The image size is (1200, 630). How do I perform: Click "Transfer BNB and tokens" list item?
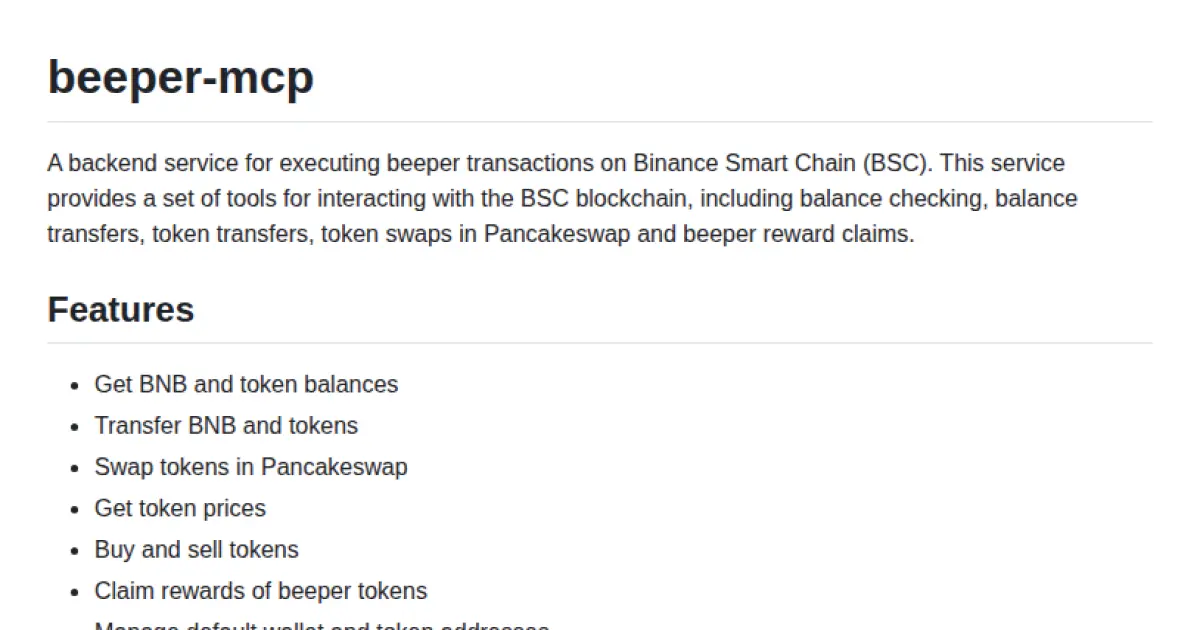pos(226,426)
